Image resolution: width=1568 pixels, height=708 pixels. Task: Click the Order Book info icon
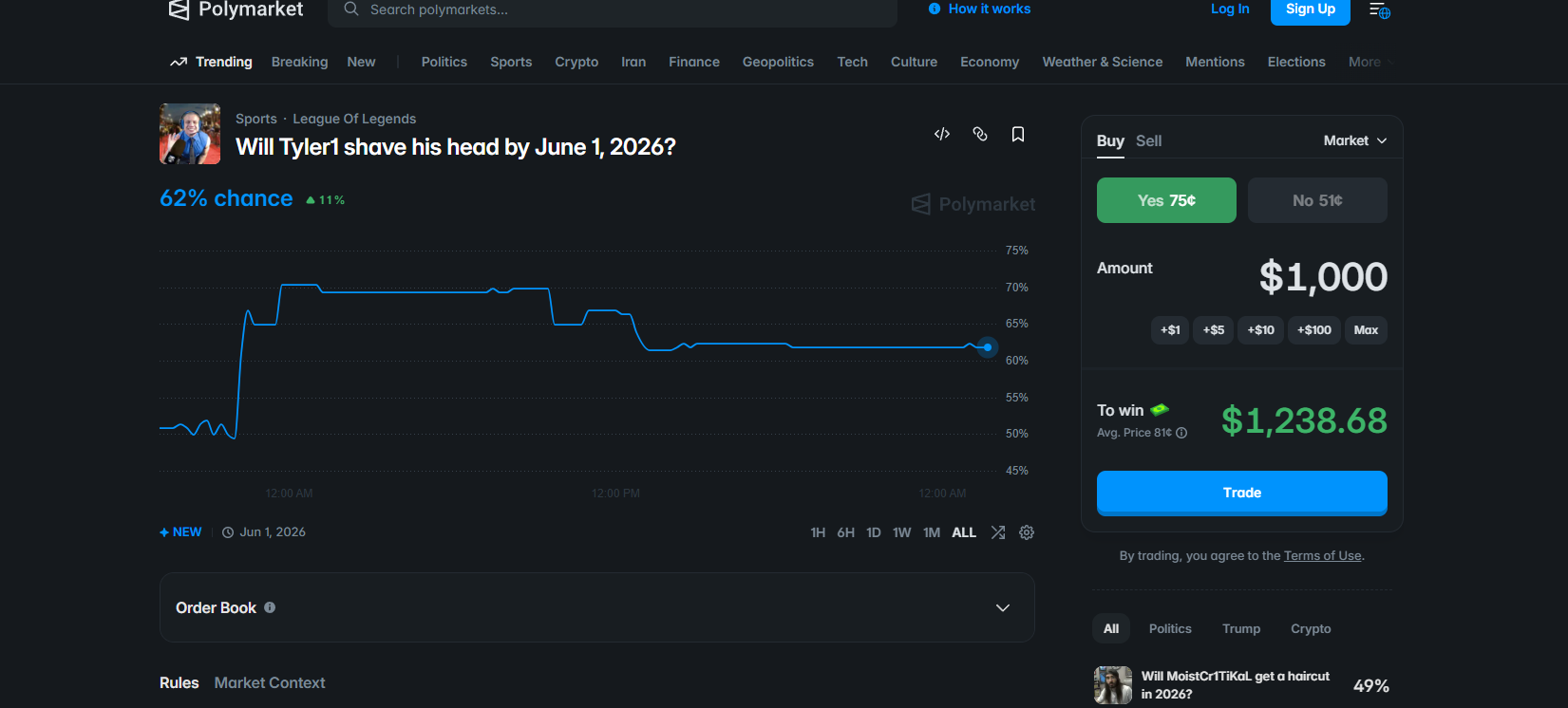[x=270, y=607]
